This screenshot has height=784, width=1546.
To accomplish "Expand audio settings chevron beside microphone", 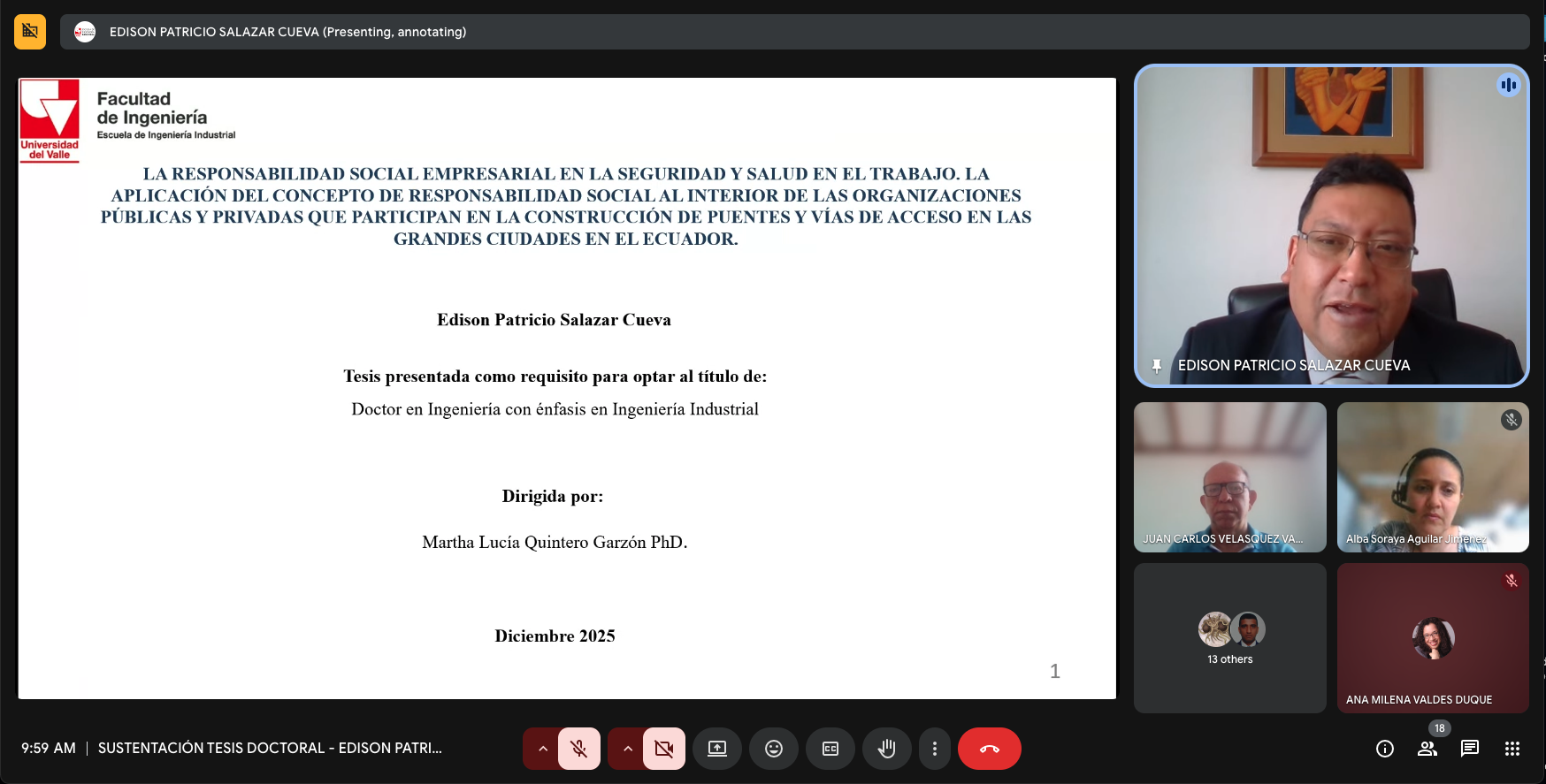I will [x=543, y=749].
